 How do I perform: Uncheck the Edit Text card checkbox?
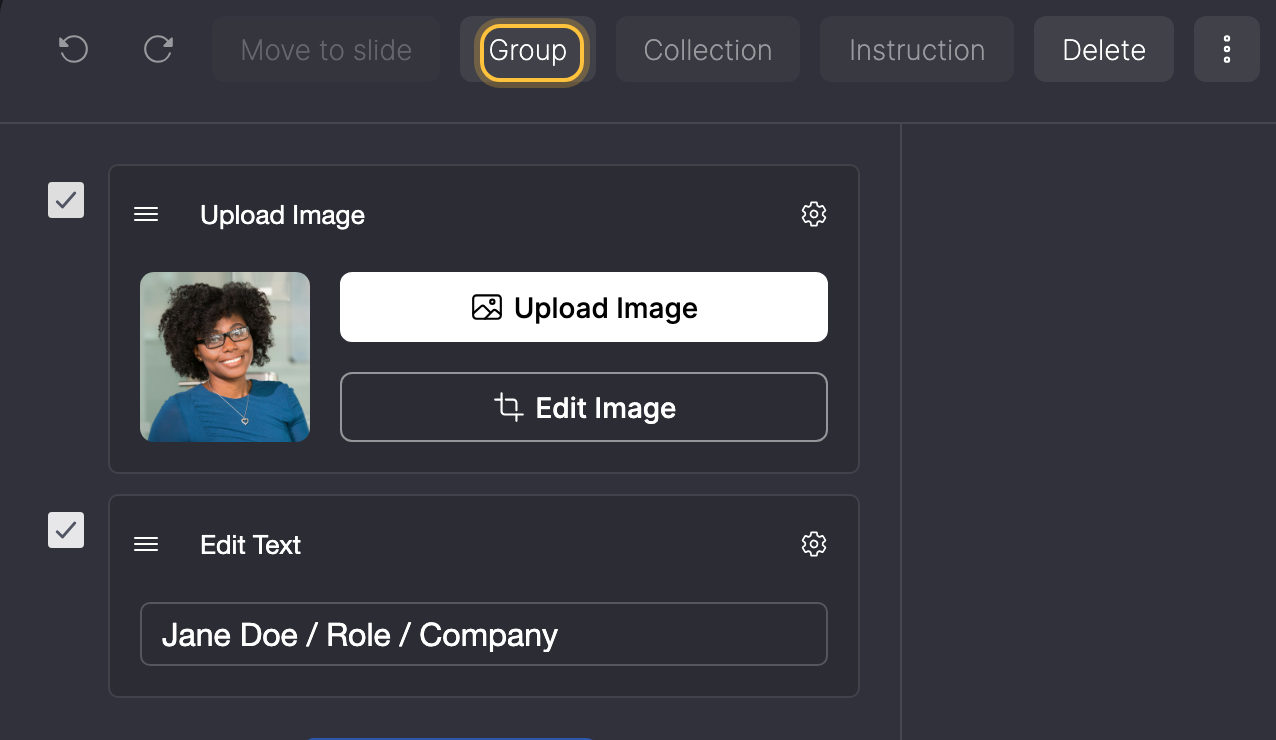coord(66,530)
